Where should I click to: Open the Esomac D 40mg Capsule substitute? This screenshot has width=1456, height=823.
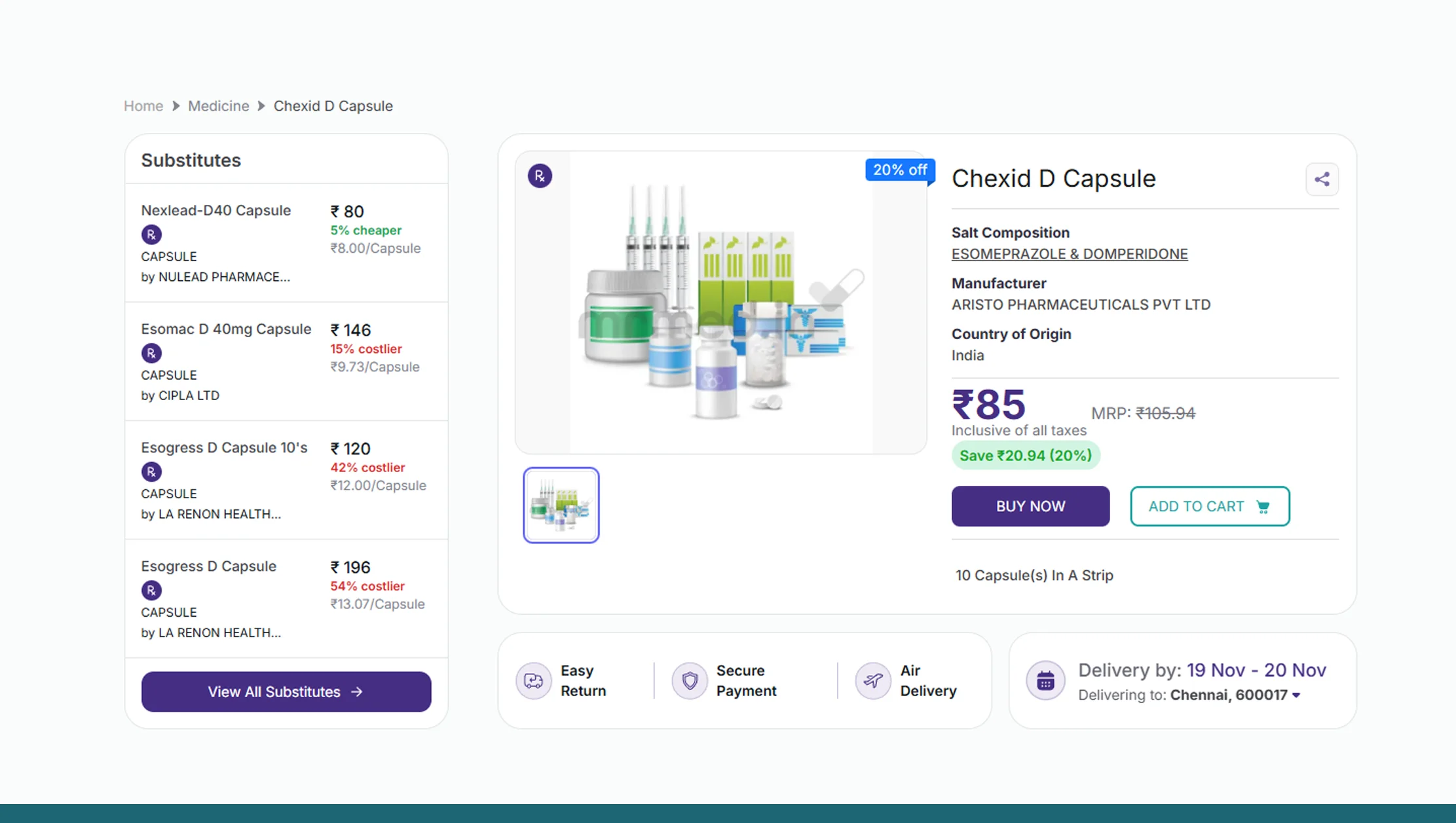click(x=226, y=329)
